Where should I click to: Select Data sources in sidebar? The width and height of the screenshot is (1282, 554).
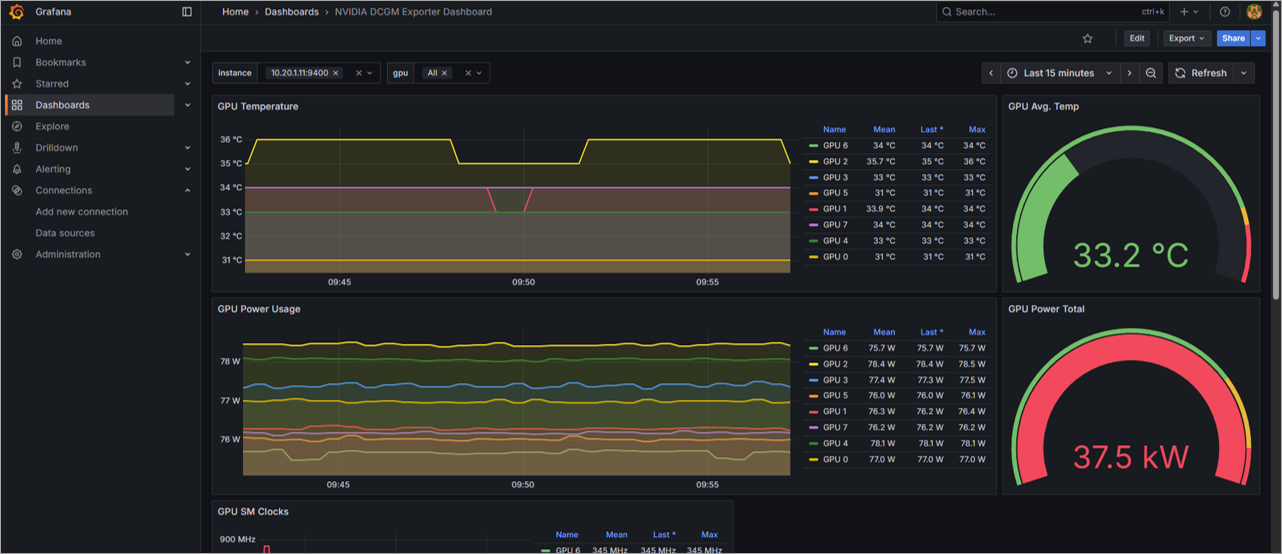pyautogui.click(x=65, y=233)
